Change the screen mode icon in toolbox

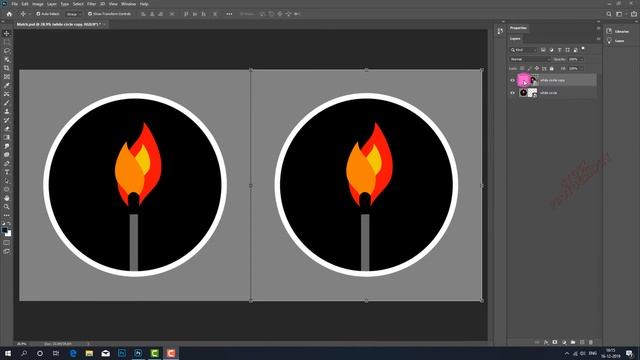[x=7, y=251]
